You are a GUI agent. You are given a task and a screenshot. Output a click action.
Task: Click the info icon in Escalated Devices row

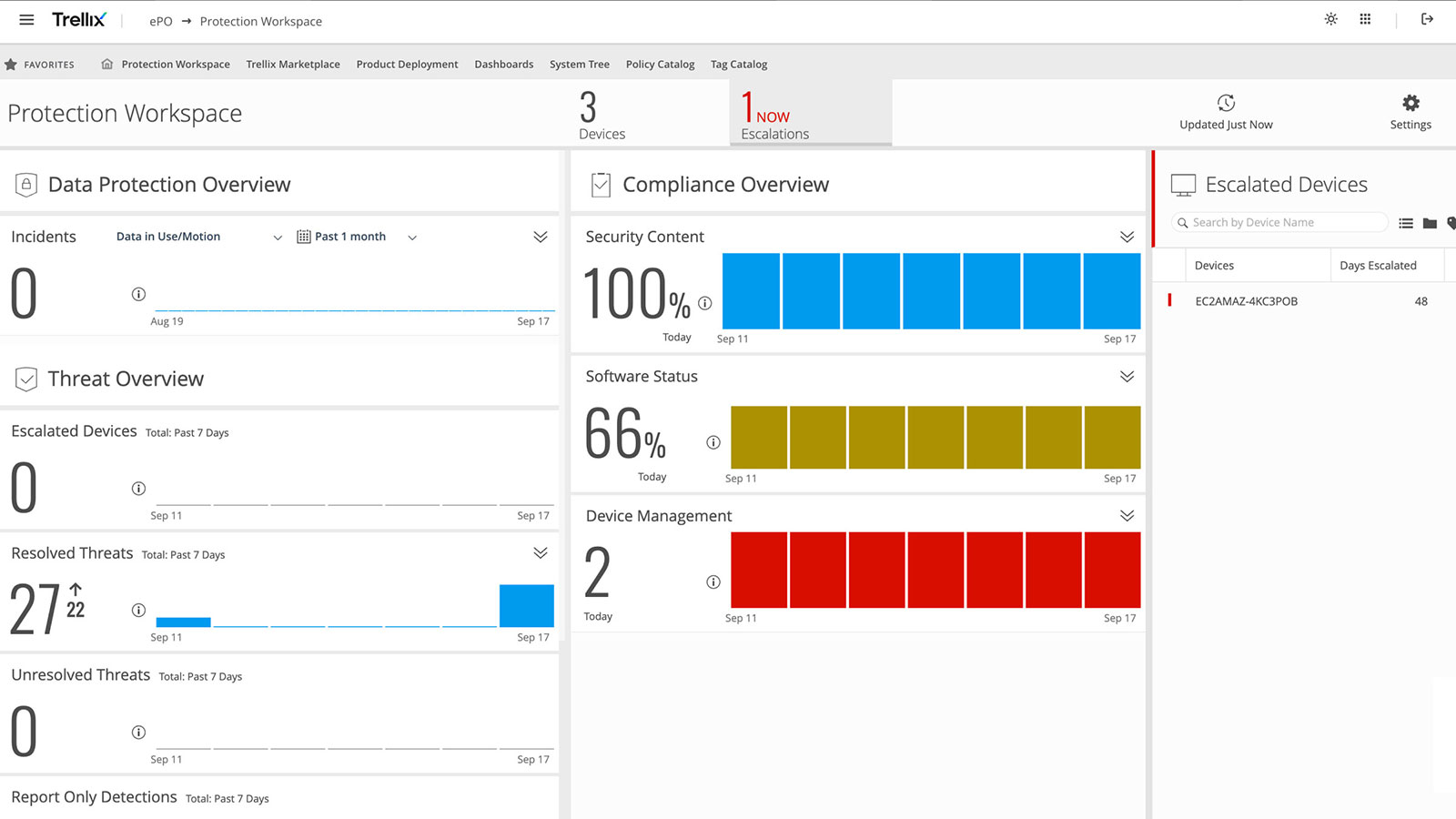coord(138,489)
